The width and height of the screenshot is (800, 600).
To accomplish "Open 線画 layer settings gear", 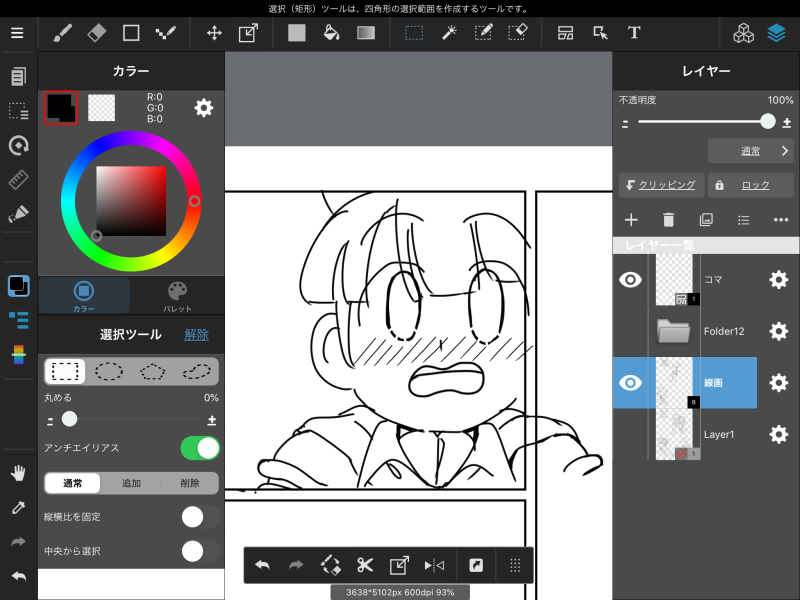I will click(779, 383).
